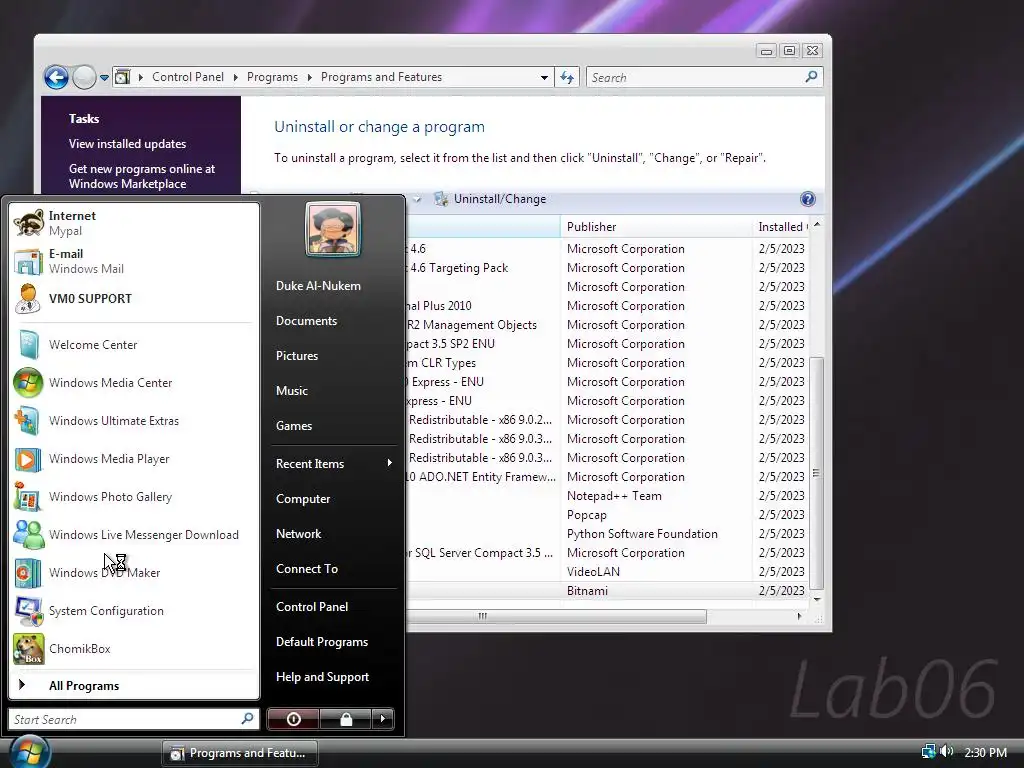Open Duke Al-Nukem user folder
The height and width of the screenshot is (768, 1024).
click(318, 286)
